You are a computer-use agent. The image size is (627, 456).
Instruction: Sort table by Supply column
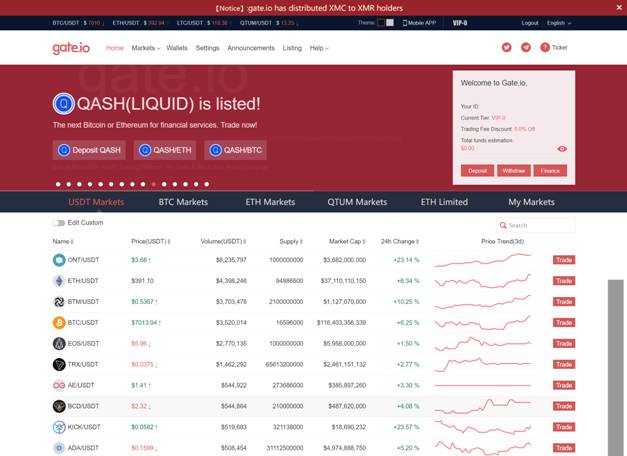click(291, 242)
